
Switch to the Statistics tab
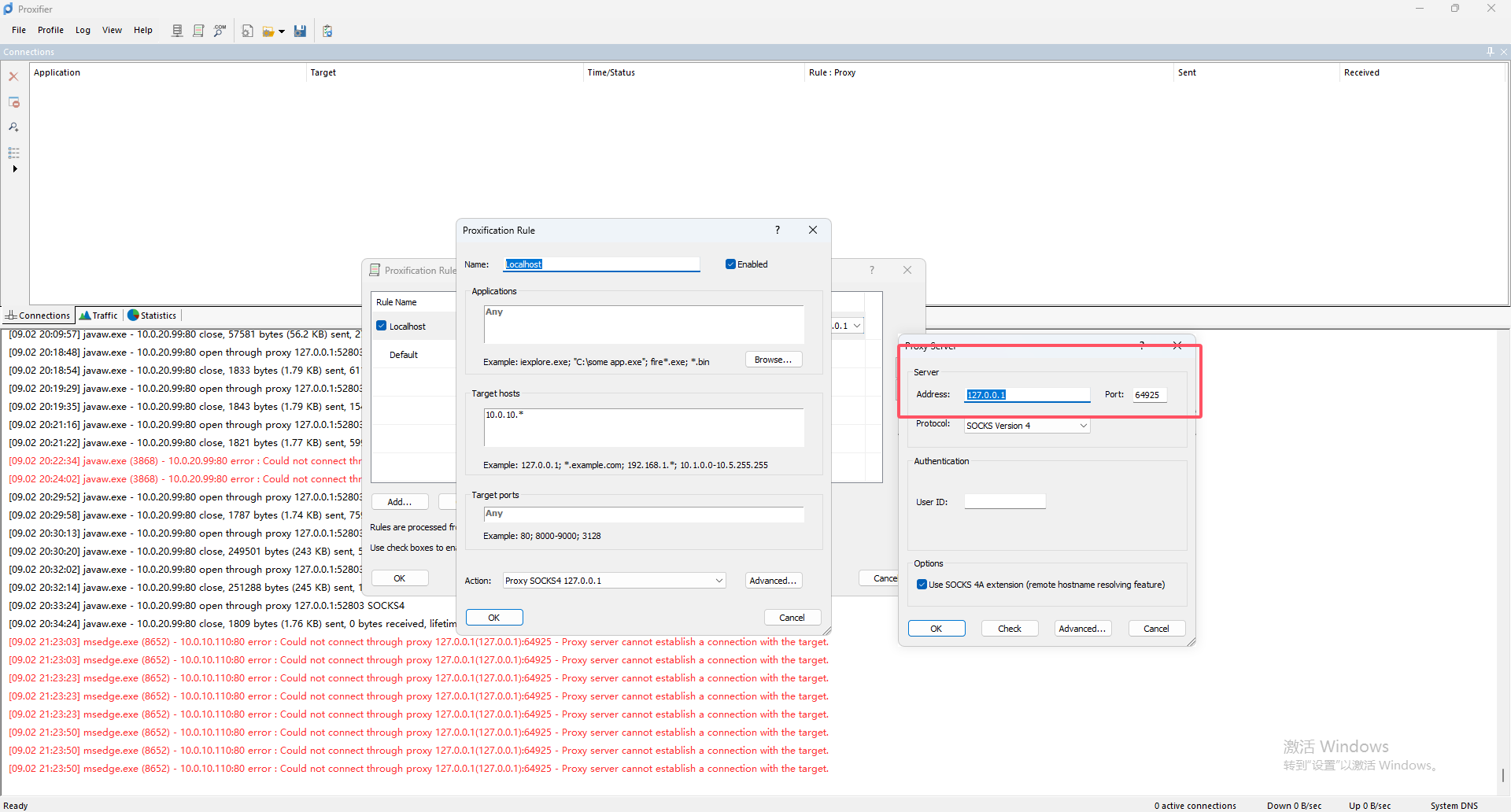pos(152,316)
